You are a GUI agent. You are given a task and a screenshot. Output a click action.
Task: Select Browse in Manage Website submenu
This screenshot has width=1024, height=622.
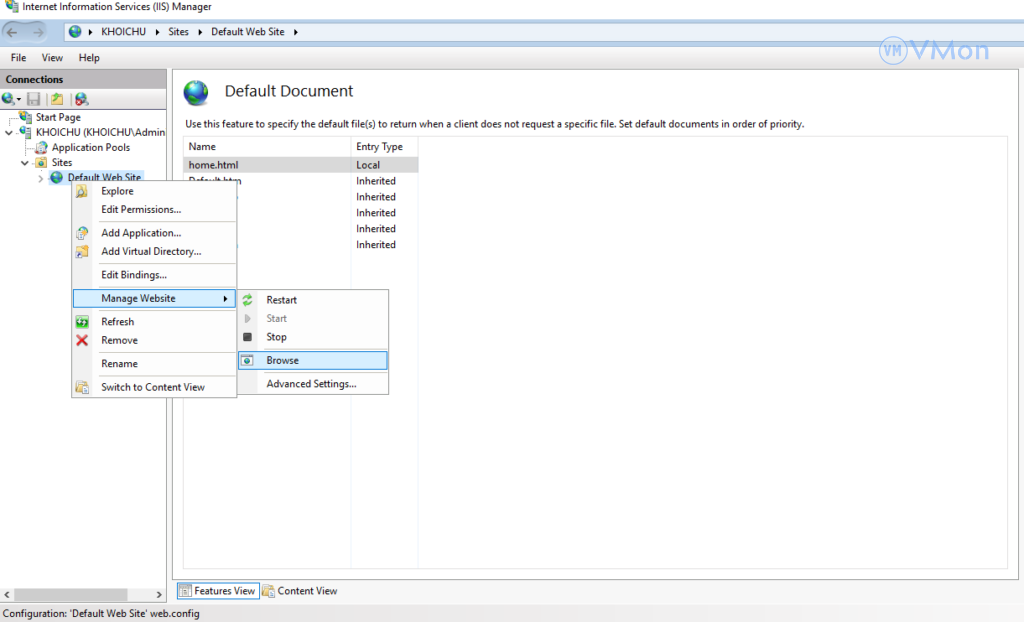pos(282,360)
